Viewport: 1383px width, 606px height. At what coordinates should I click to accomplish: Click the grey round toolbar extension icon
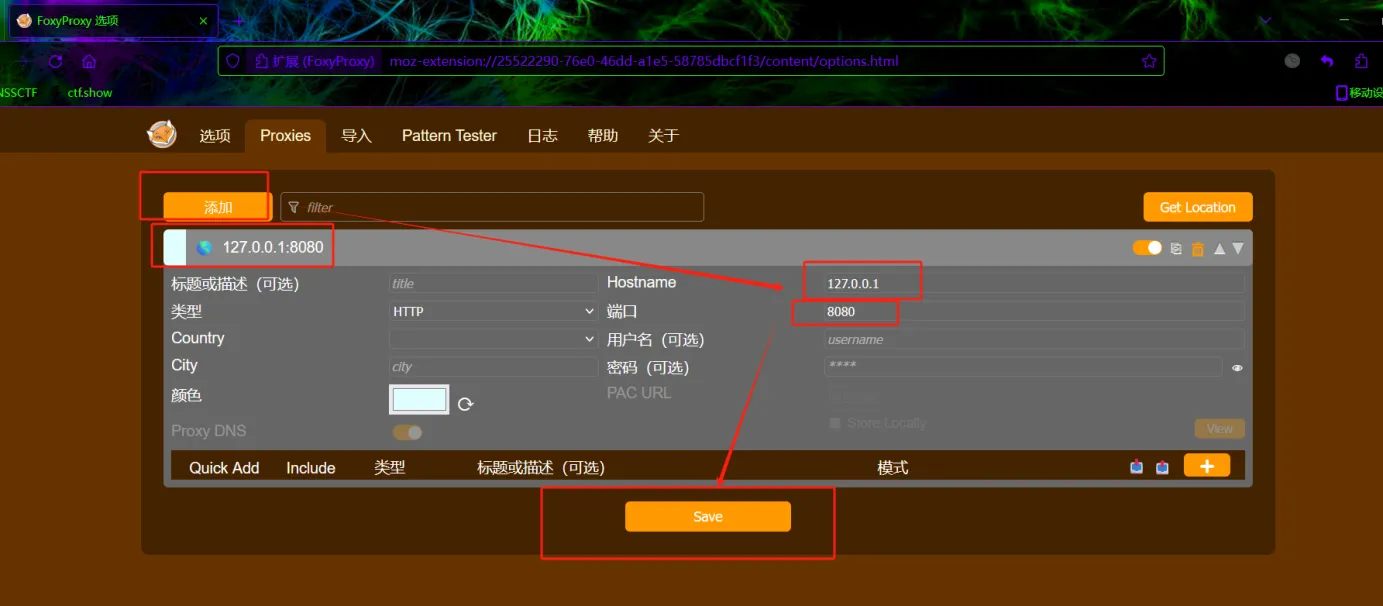pos(1292,61)
